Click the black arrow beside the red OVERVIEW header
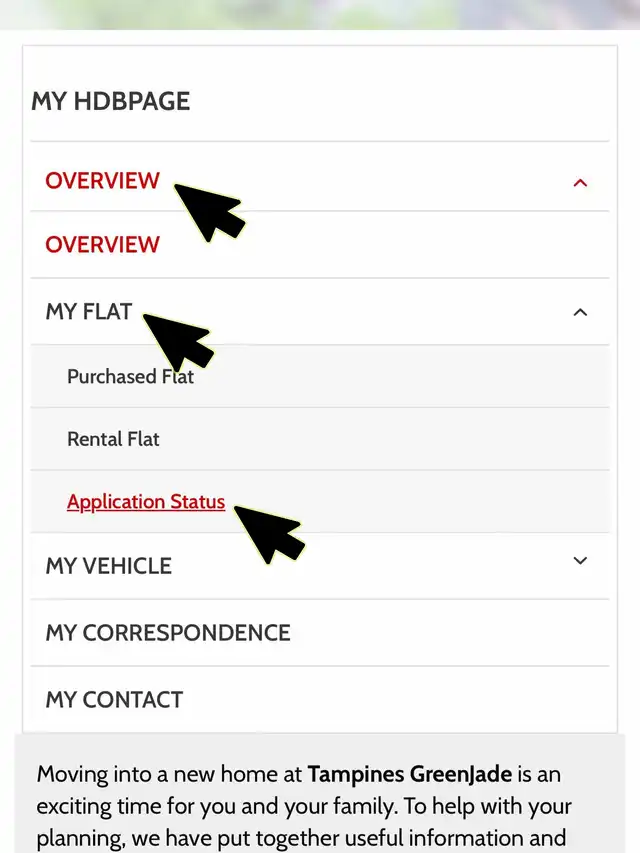Image resolution: width=640 pixels, height=853 pixels. click(x=210, y=209)
